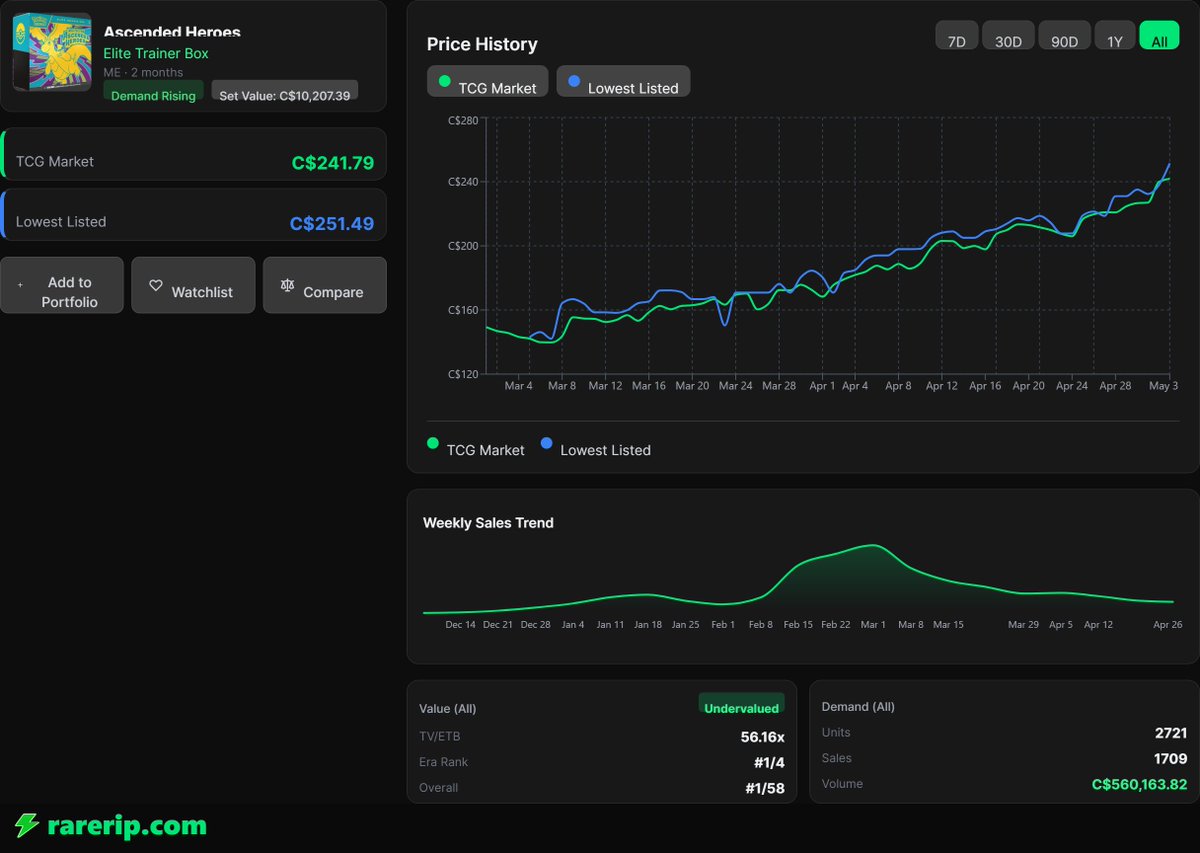Viewport: 1200px width, 853px height.
Task: Click the Value (All) label
Action: coord(448,708)
